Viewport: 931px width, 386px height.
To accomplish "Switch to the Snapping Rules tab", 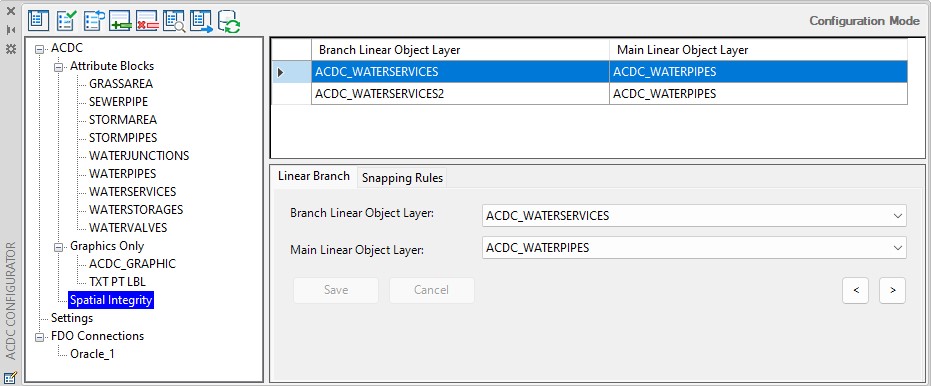I will [x=402, y=178].
